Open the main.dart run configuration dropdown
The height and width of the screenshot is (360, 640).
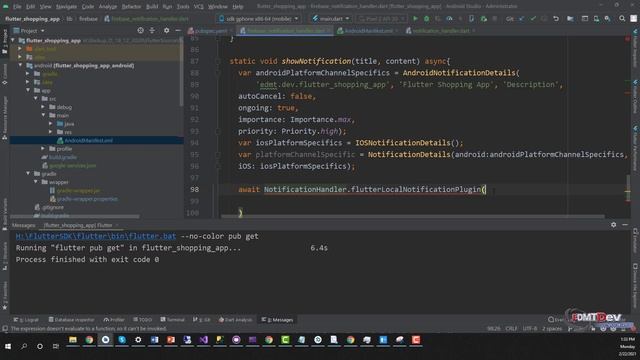[x=331, y=19]
